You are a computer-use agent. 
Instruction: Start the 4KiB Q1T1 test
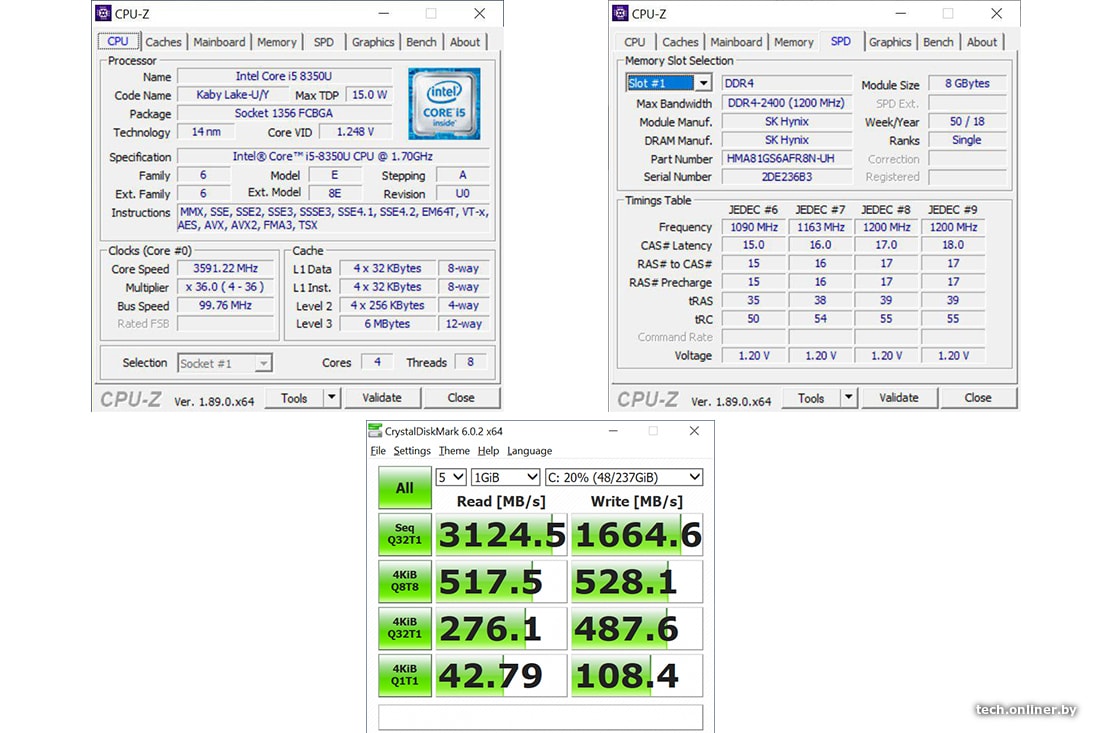coord(405,675)
